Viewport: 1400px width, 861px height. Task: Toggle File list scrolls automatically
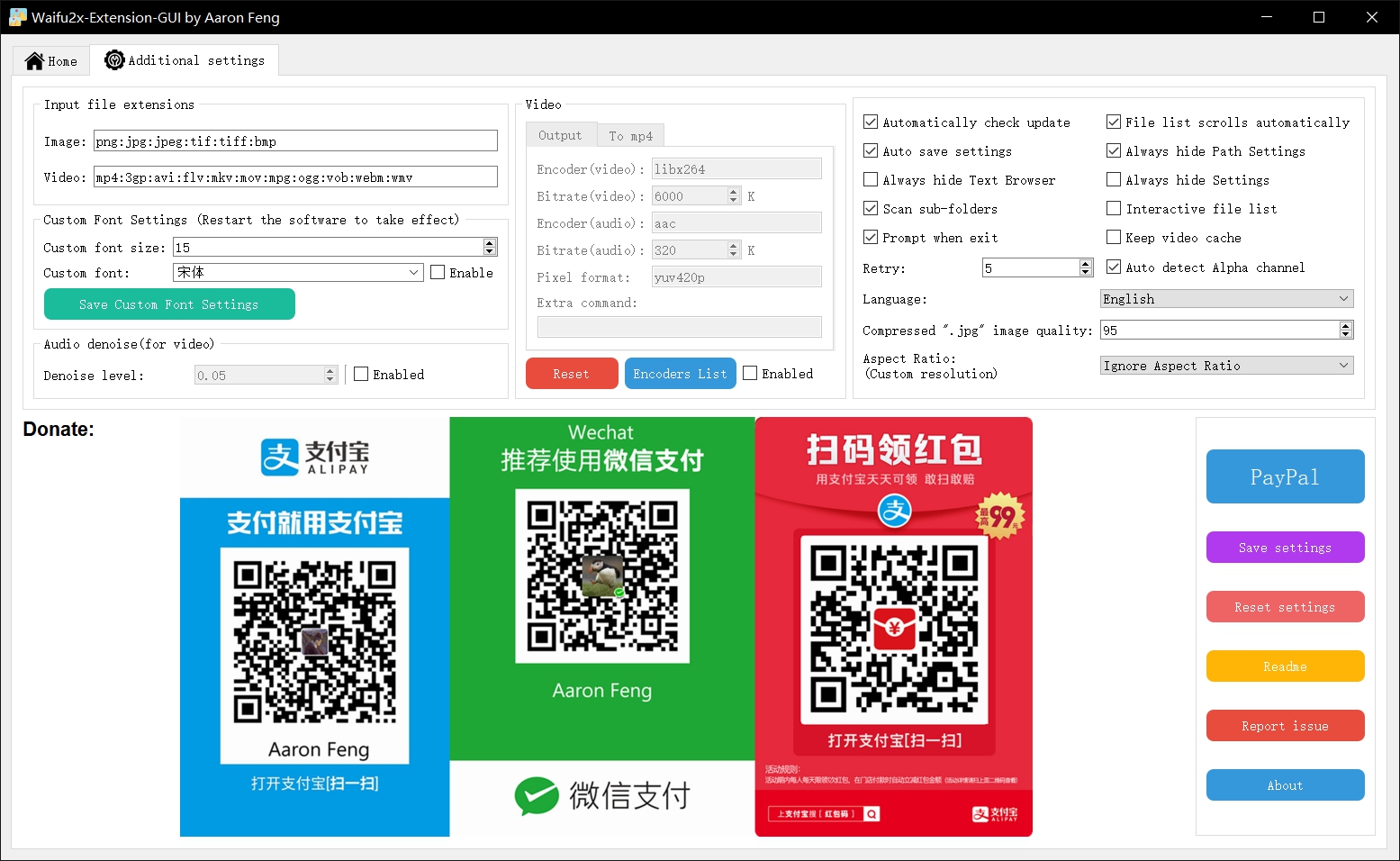point(1114,122)
